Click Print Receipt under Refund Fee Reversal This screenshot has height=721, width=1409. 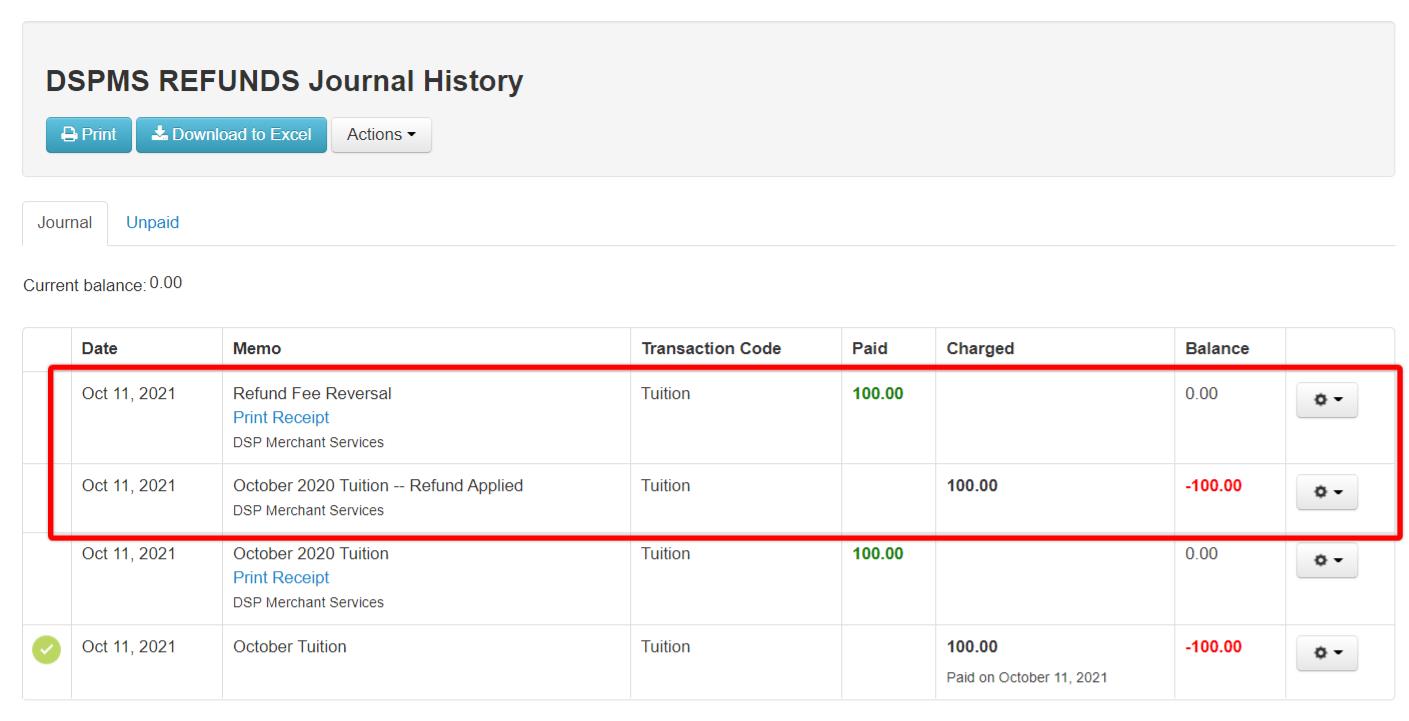pyautogui.click(x=281, y=417)
